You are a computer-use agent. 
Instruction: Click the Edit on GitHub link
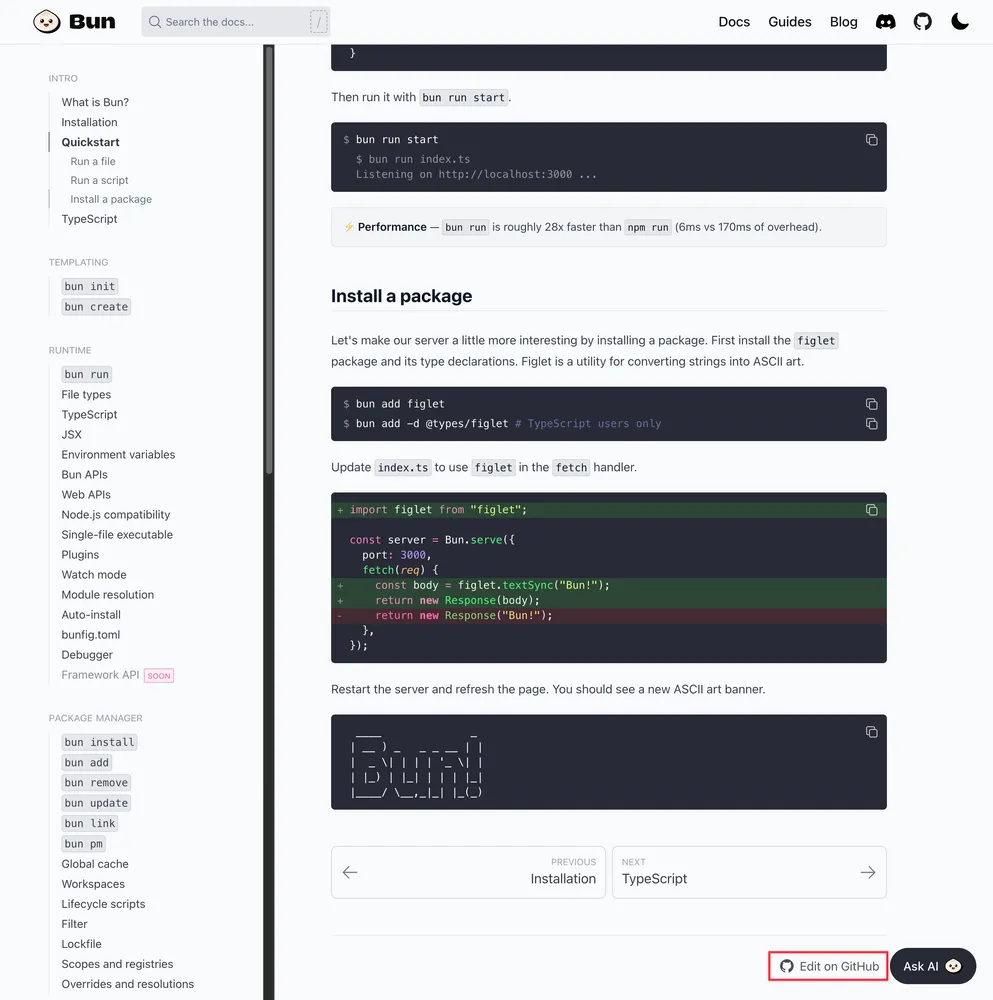click(x=829, y=966)
